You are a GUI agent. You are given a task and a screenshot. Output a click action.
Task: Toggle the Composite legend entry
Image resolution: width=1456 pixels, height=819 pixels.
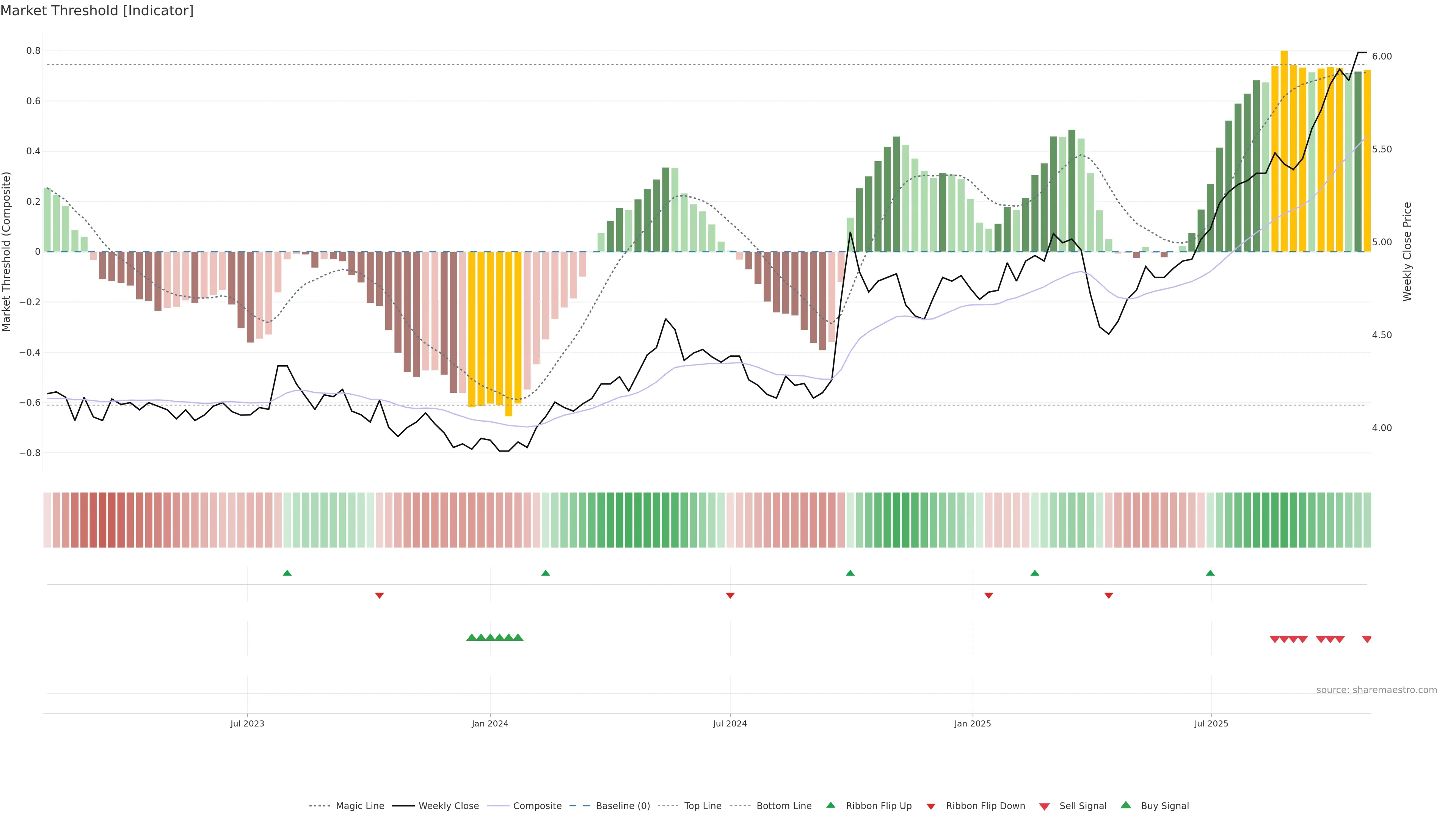537,806
